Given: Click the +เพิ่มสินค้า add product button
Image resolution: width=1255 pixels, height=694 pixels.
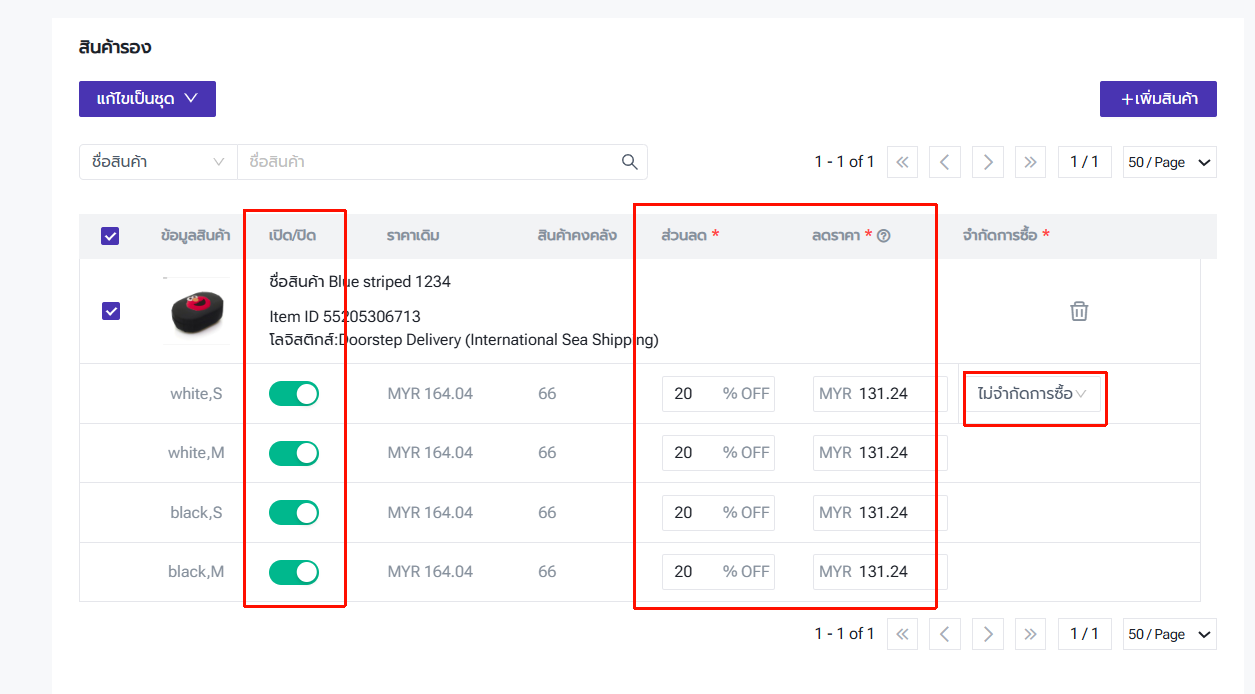Looking at the screenshot, I should [1158, 99].
